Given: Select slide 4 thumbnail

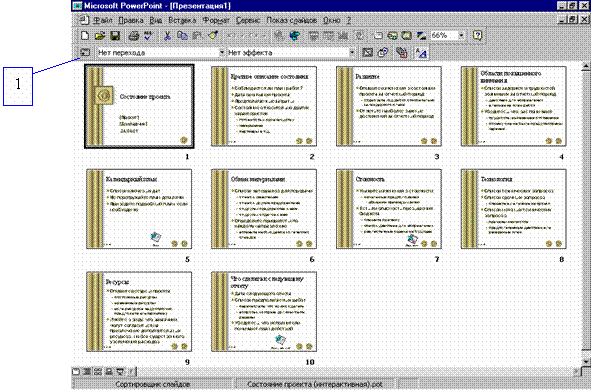Looking at the screenshot, I should point(513,106).
